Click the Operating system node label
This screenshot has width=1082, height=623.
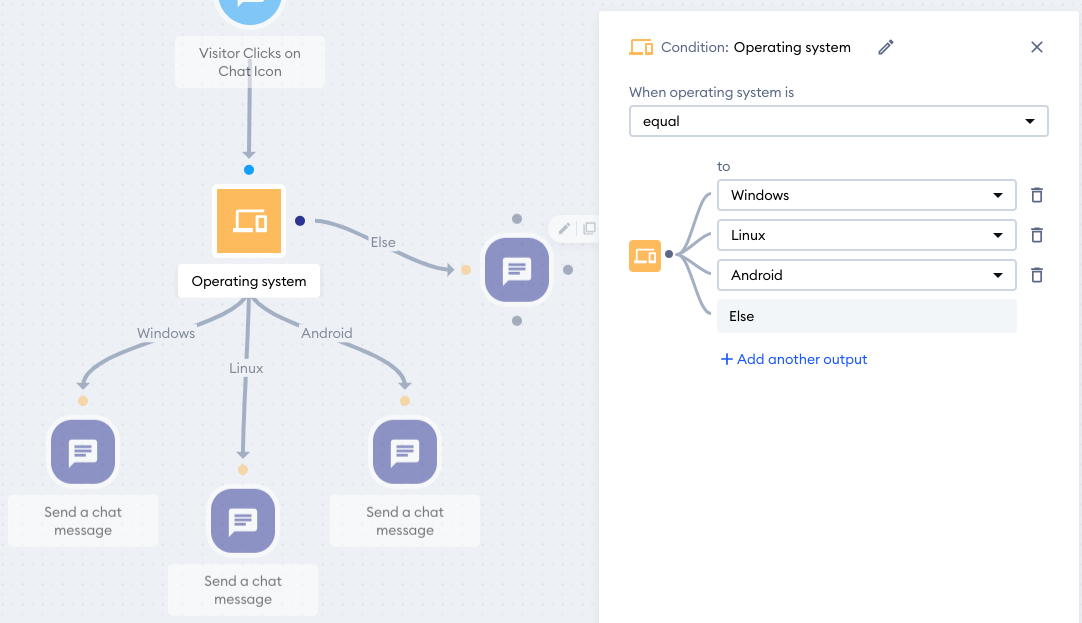coord(249,281)
